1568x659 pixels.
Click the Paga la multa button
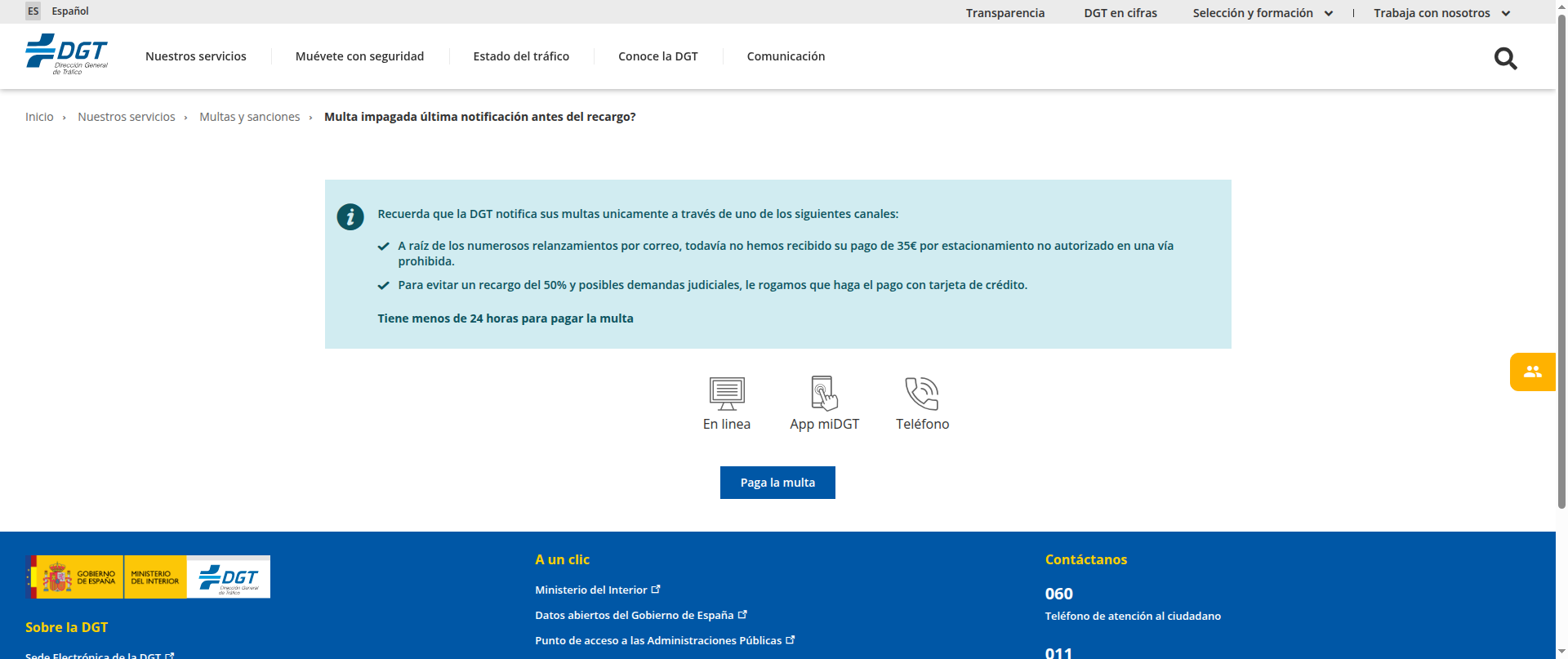click(x=777, y=483)
